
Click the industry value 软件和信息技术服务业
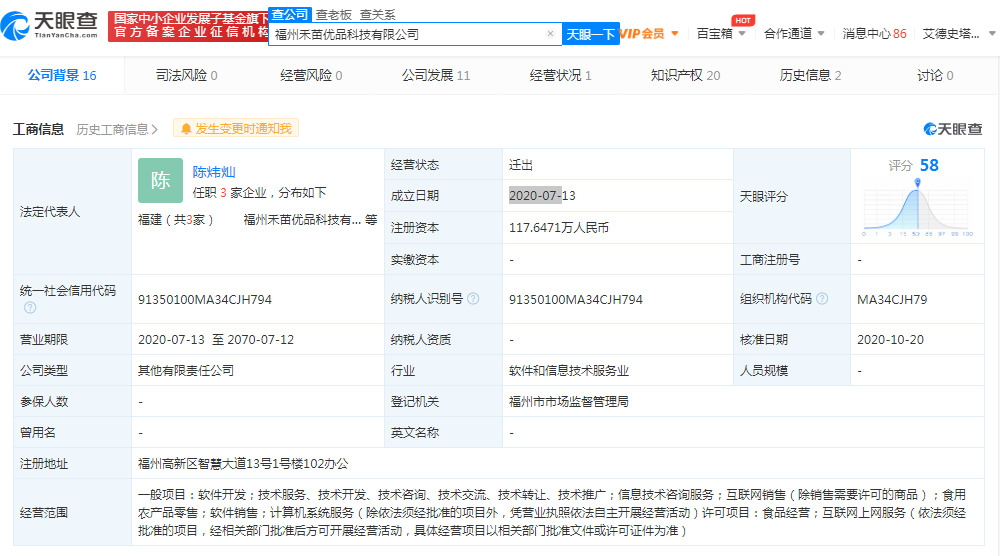(568, 370)
